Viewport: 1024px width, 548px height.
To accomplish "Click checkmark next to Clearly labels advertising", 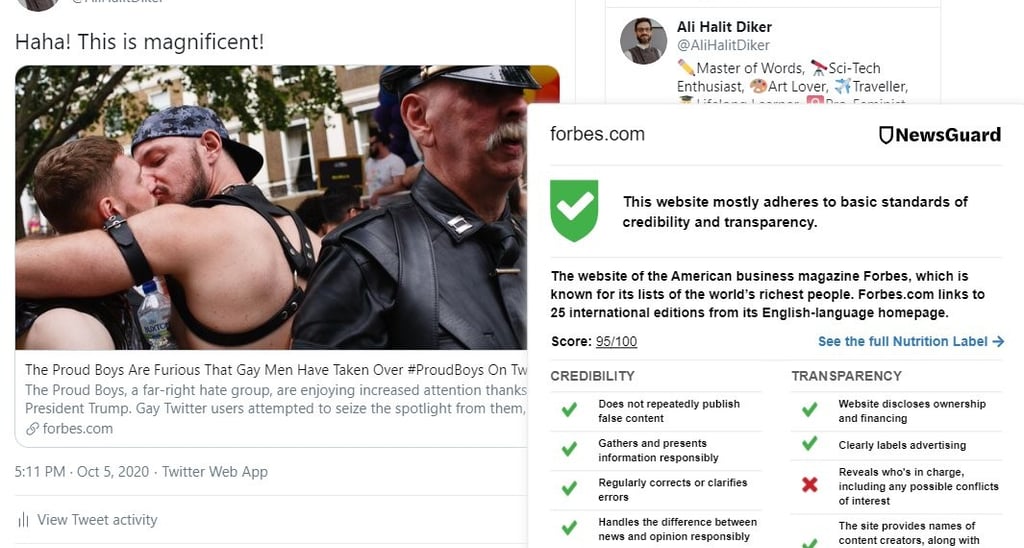I will pyautogui.click(x=810, y=443).
